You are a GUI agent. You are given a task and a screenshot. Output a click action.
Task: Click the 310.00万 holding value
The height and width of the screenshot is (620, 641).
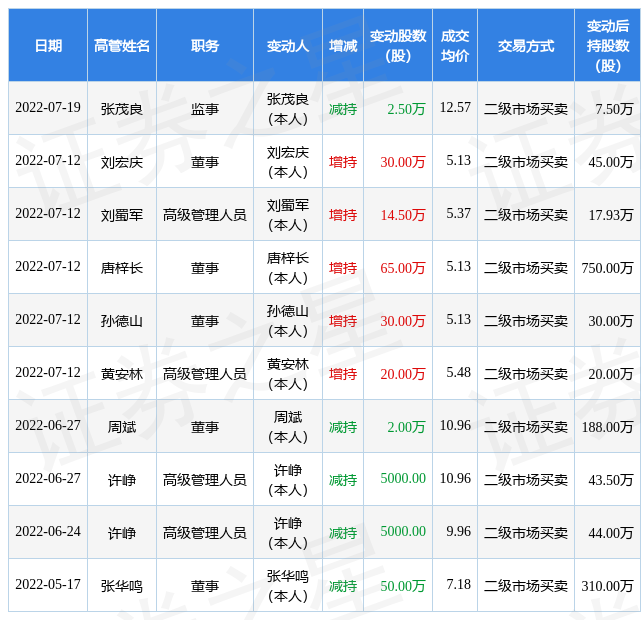click(607, 586)
